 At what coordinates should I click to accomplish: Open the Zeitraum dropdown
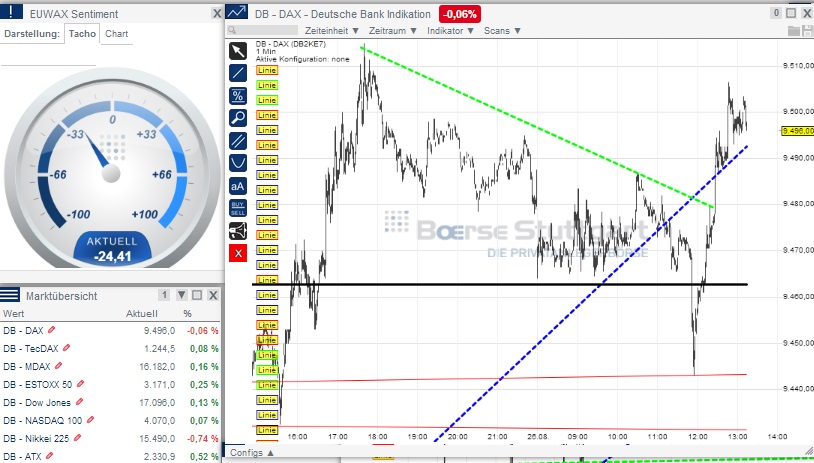pyautogui.click(x=393, y=31)
